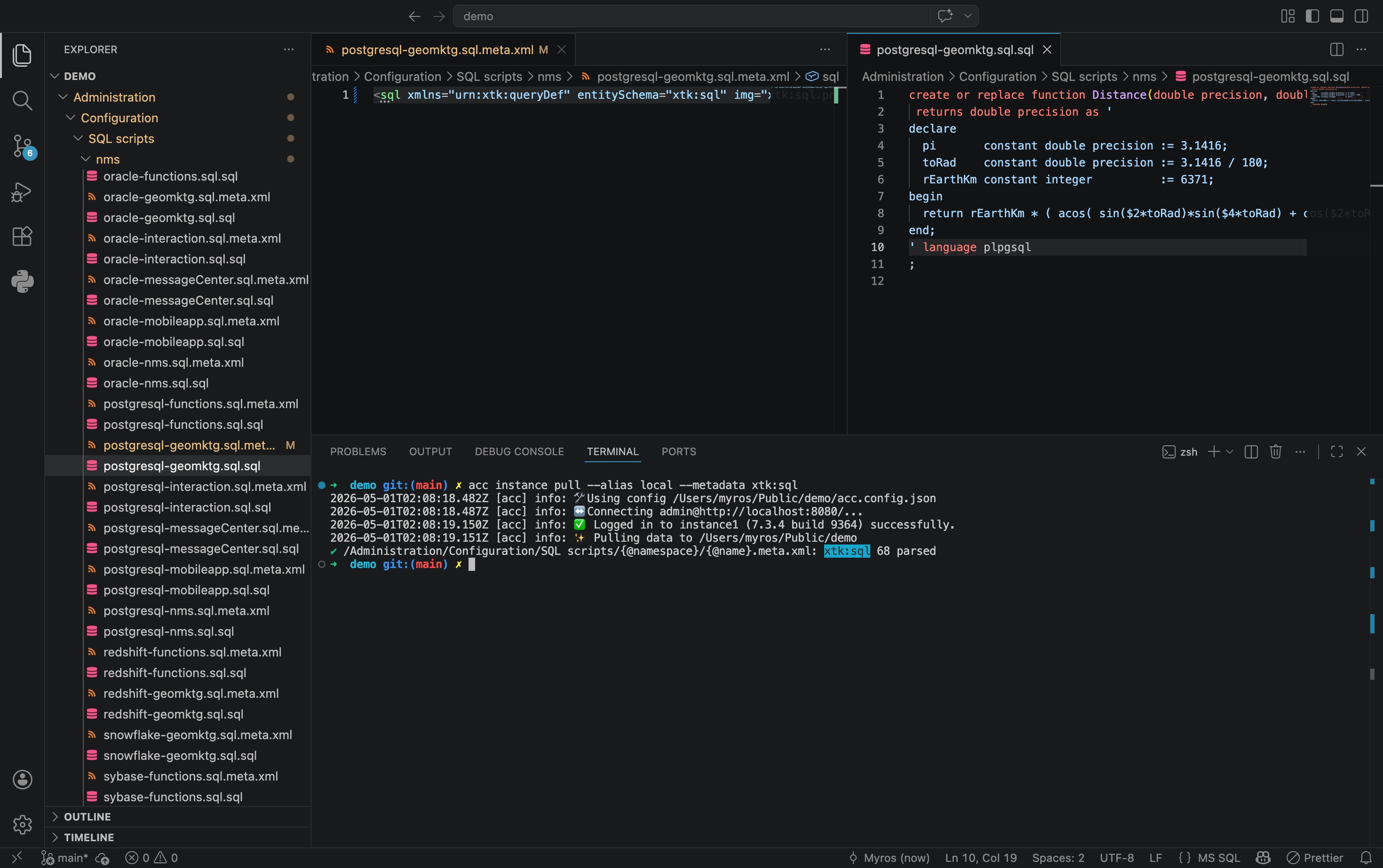Open the PORTS panel tab

(678, 452)
